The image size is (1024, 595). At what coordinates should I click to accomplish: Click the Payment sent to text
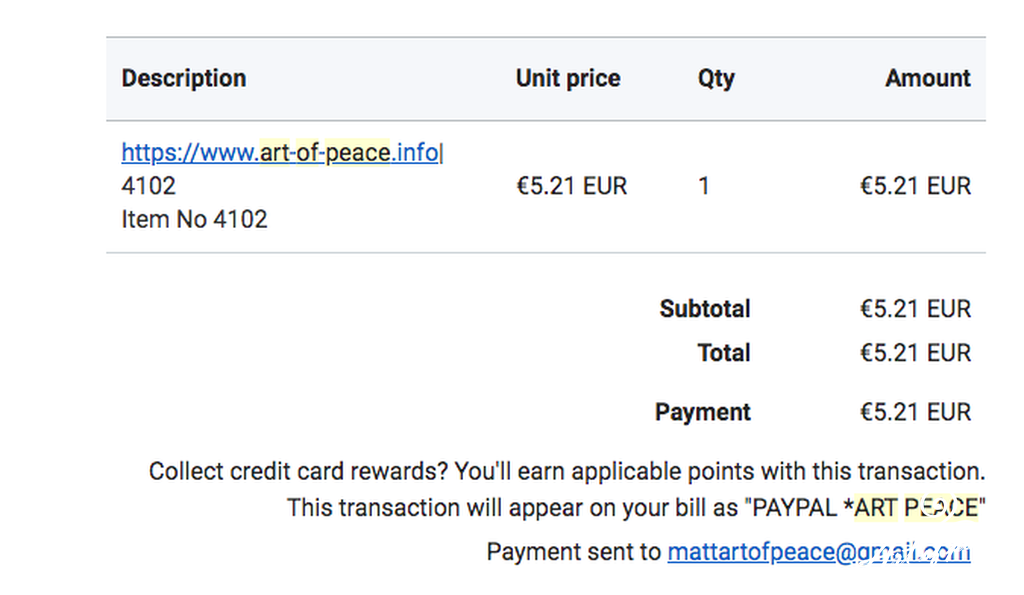pyautogui.click(x=574, y=552)
